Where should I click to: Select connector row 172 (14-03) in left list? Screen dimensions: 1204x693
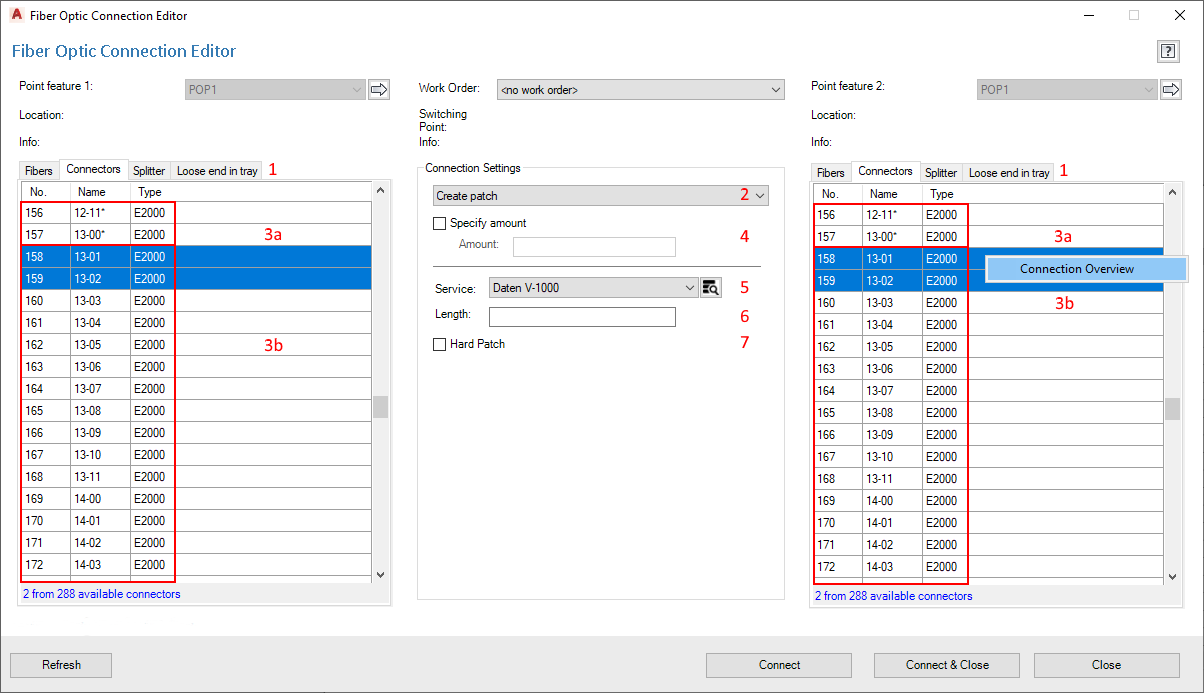(x=196, y=565)
